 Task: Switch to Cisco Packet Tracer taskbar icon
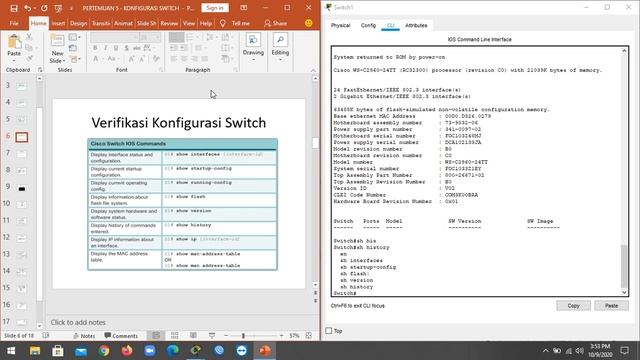click(196, 351)
